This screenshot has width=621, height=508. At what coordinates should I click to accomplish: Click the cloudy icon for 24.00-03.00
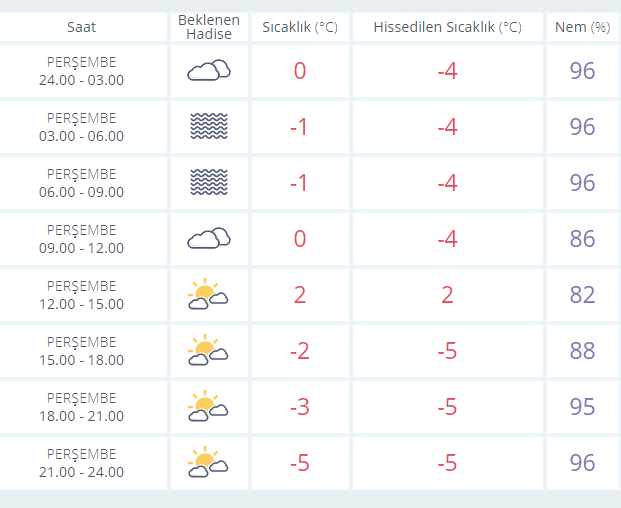(208, 70)
